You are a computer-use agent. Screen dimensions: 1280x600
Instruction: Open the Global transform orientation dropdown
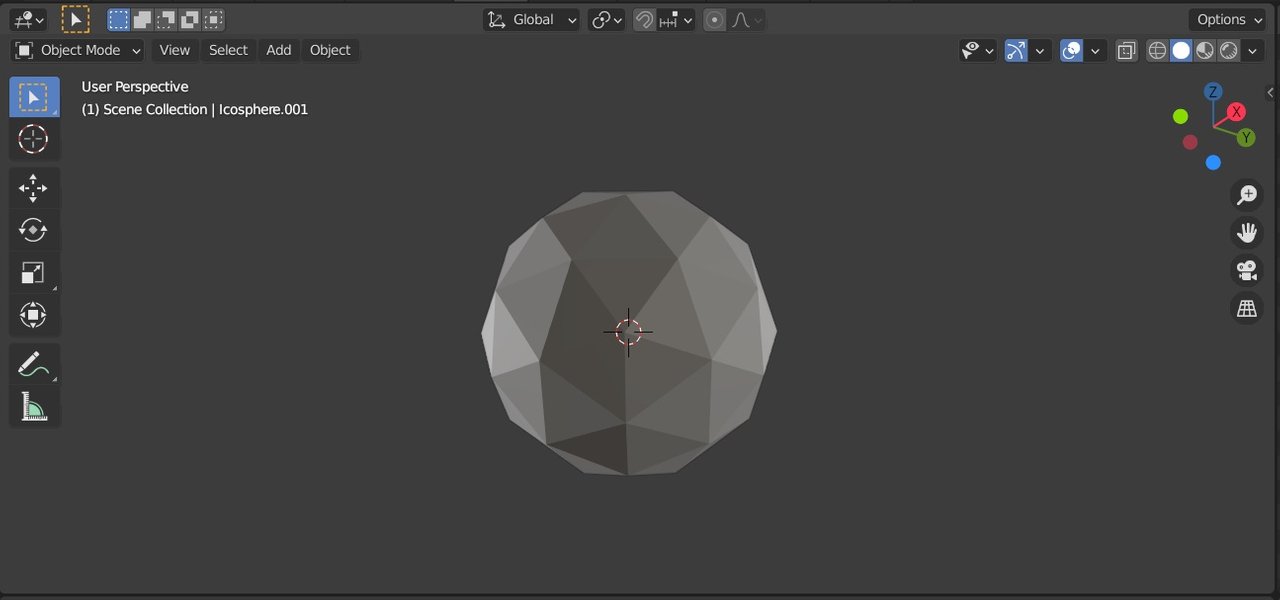(x=532, y=19)
